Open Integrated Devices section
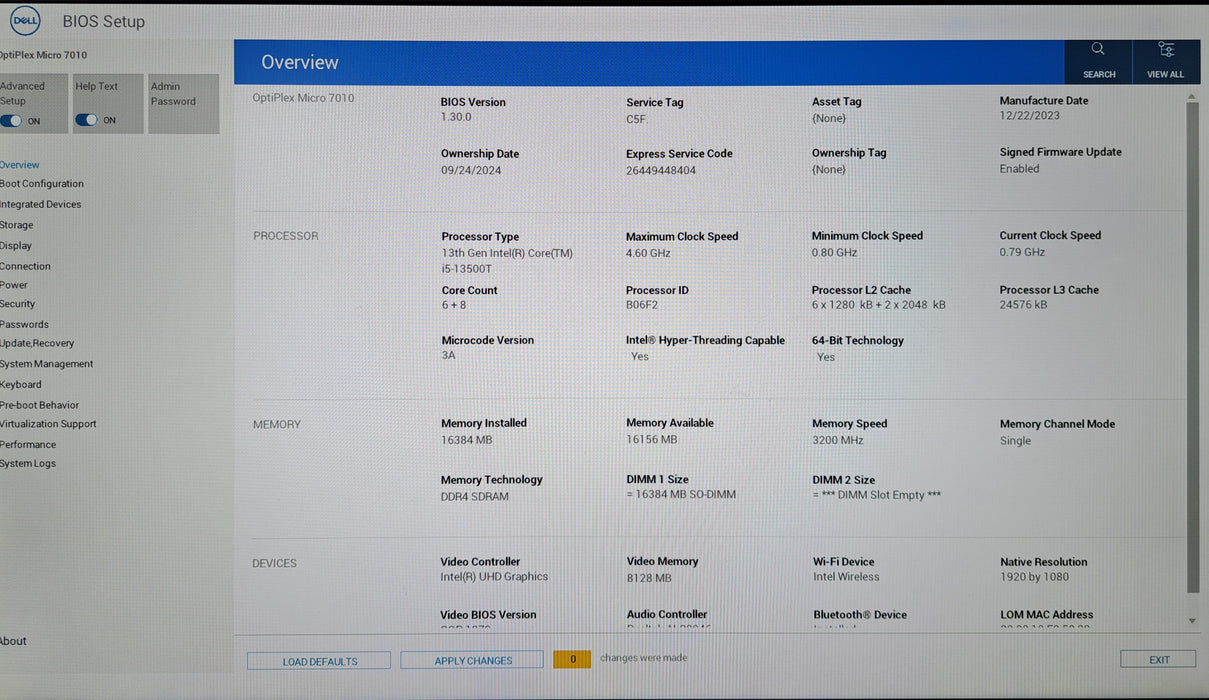This screenshot has height=700, width=1209. (x=41, y=205)
